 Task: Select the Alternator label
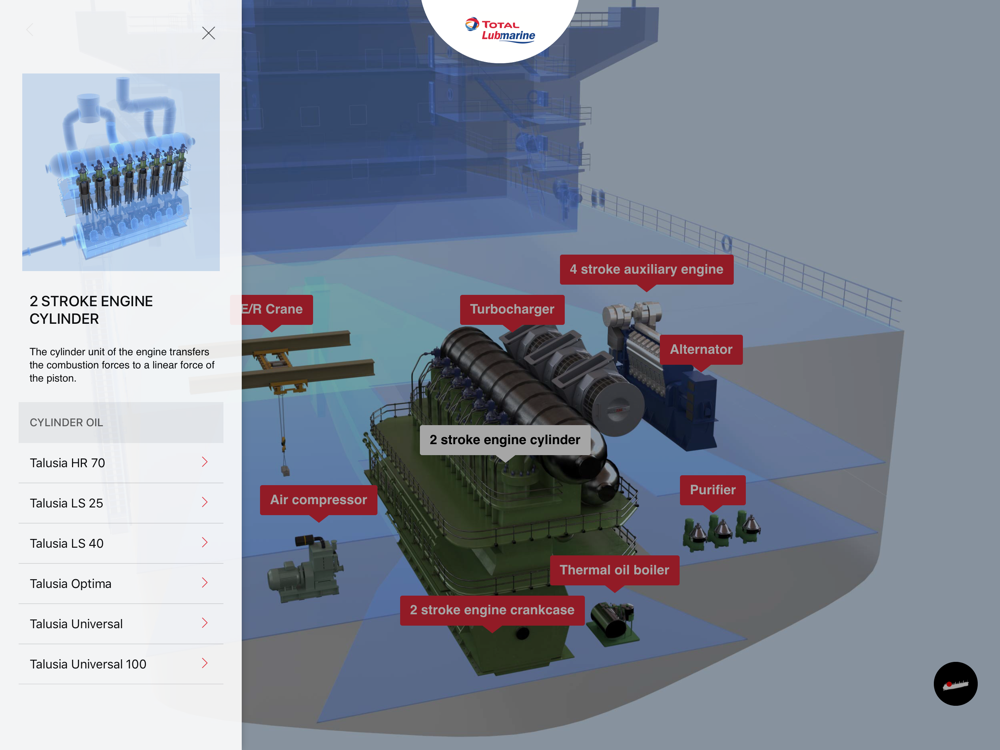701,349
